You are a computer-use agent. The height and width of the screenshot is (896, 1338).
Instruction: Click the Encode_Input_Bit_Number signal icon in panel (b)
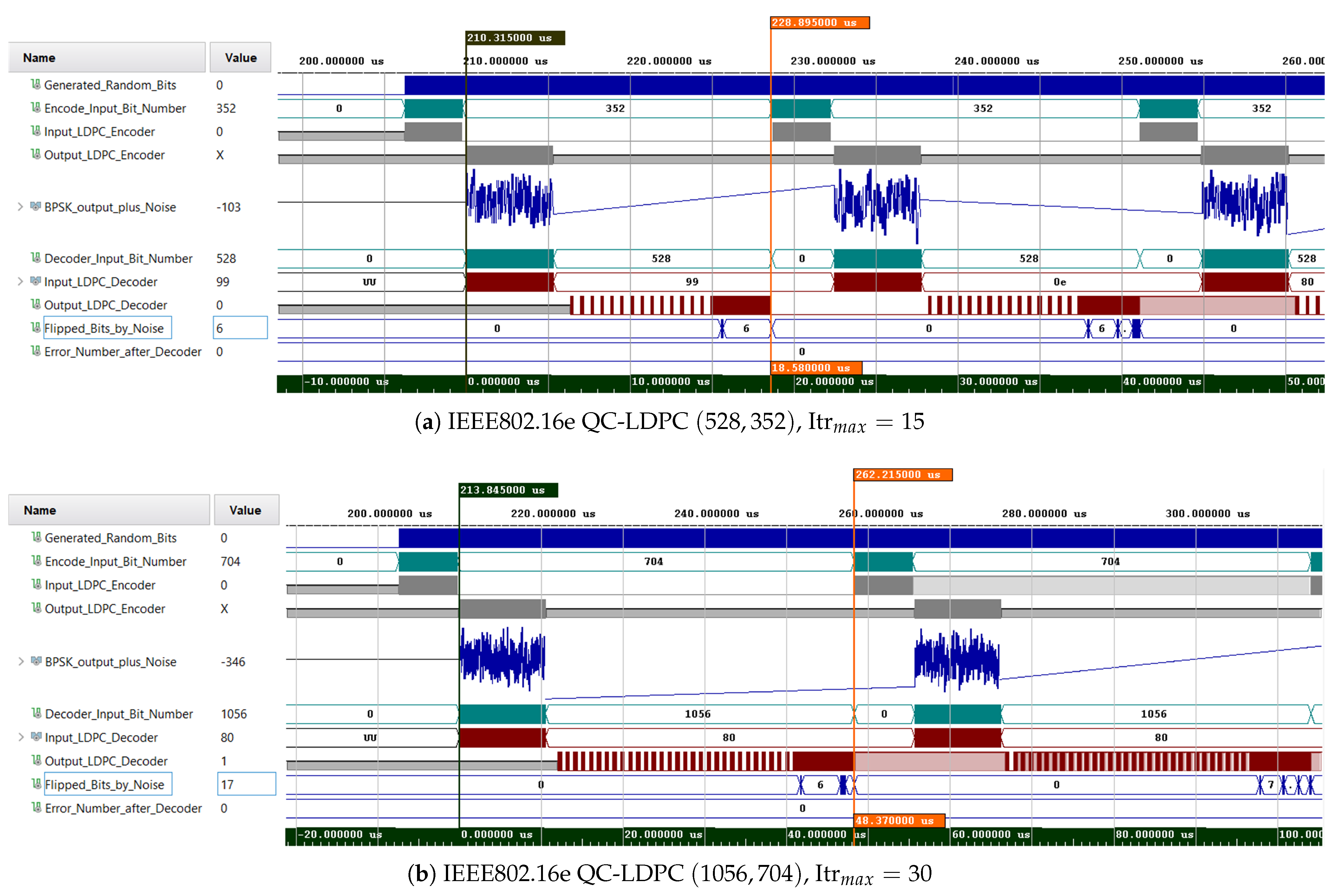[x=36, y=561]
